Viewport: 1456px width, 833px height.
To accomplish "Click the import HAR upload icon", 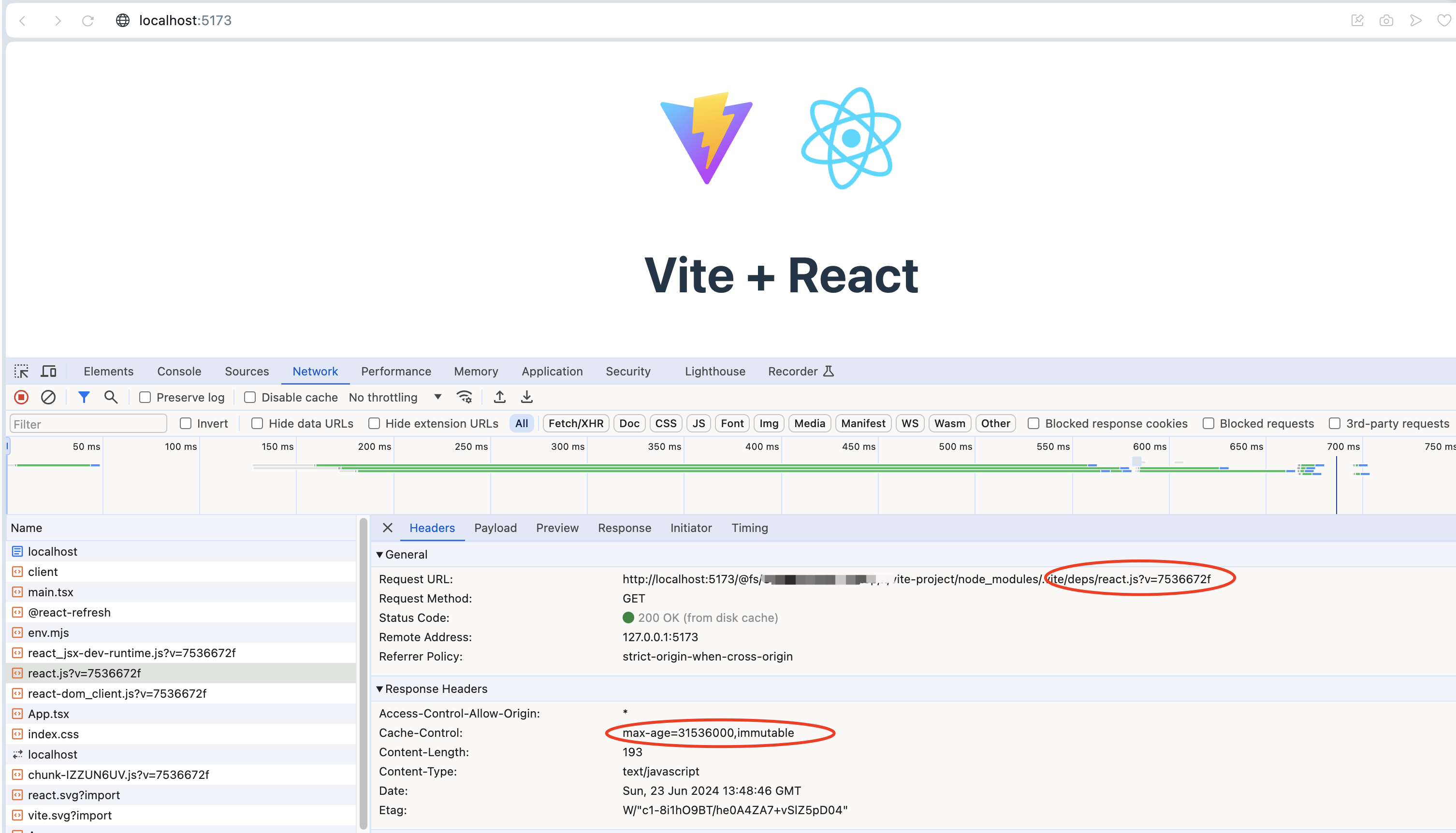I will [500, 397].
